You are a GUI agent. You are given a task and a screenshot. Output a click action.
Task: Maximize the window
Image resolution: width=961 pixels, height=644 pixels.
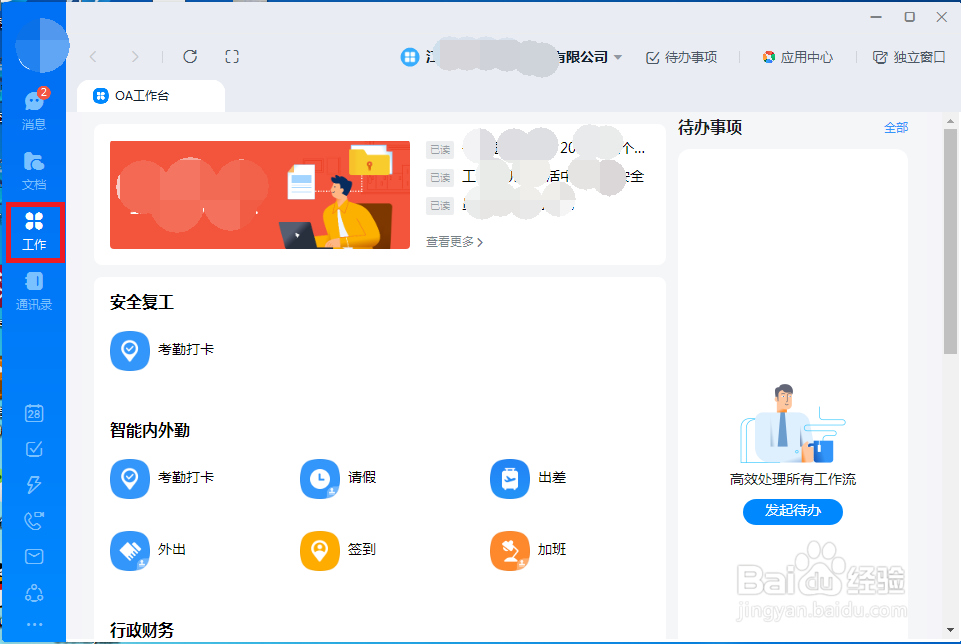coord(910,17)
